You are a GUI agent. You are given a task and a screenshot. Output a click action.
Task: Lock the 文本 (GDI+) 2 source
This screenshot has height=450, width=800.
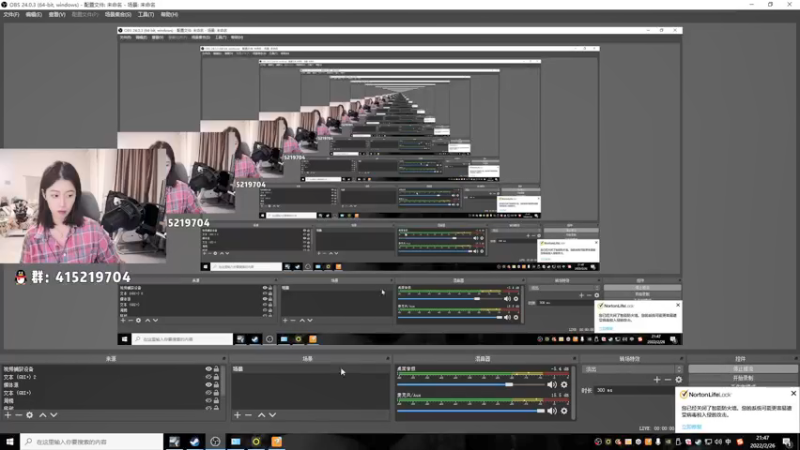pos(216,377)
